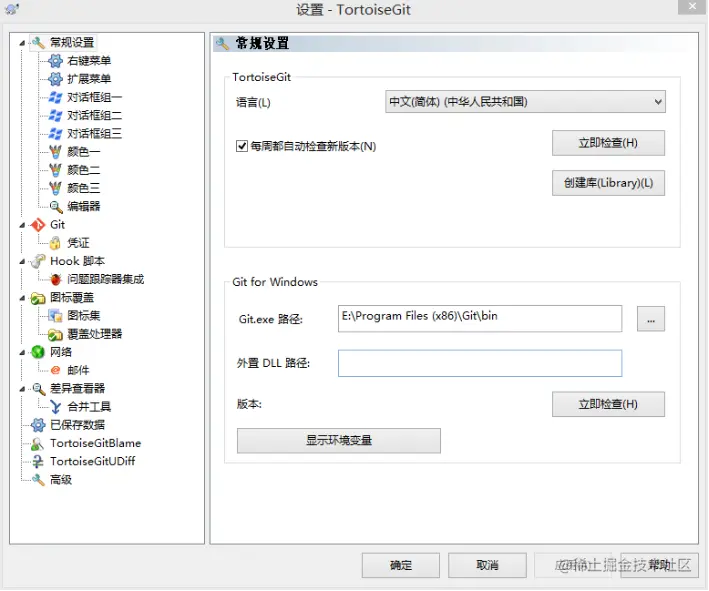Open the 语言 language dropdown

tap(525, 102)
